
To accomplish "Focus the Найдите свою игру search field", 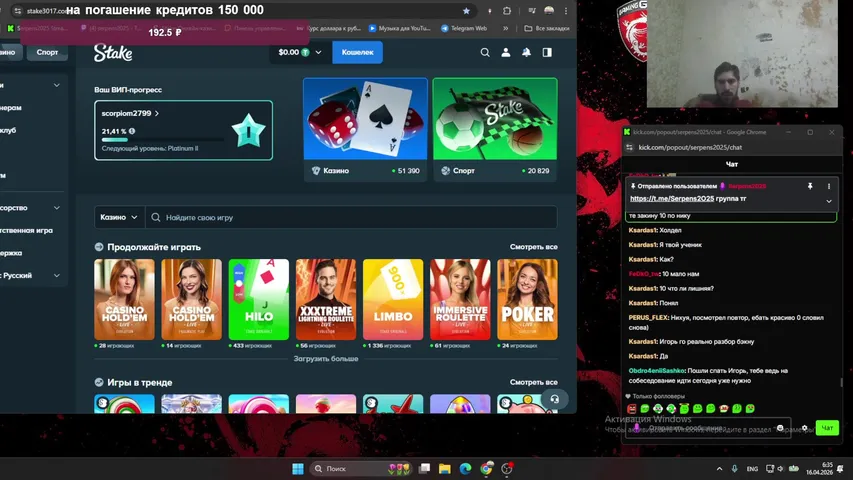I will click(351, 217).
